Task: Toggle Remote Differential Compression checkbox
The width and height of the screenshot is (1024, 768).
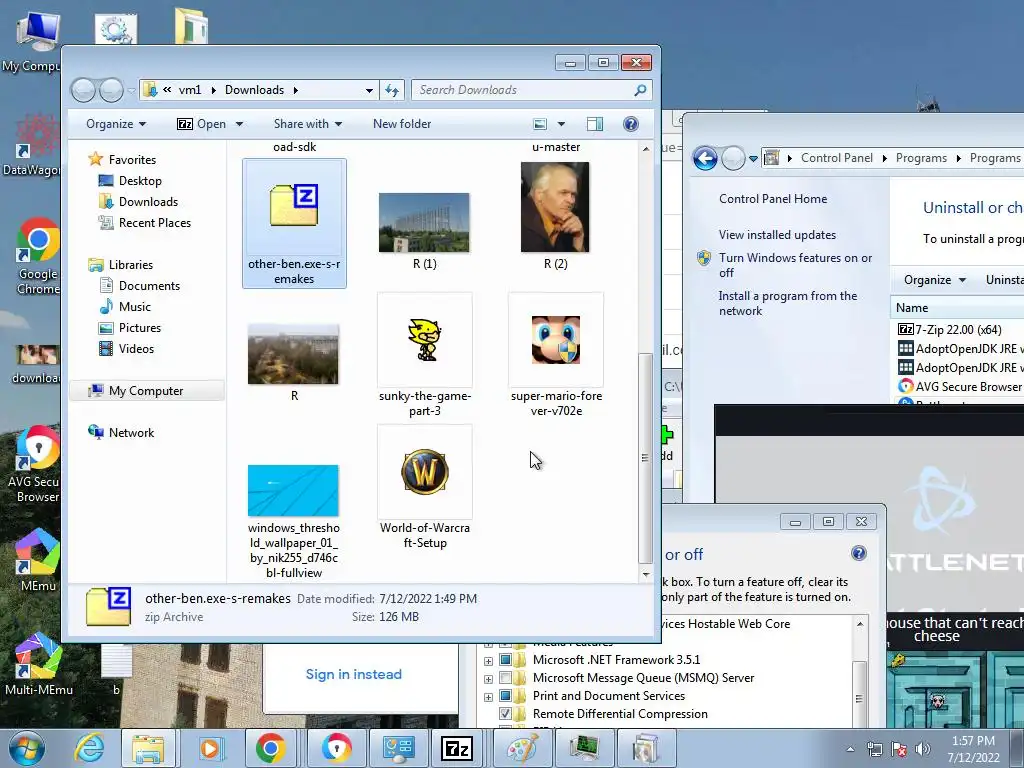Action: [x=505, y=714]
